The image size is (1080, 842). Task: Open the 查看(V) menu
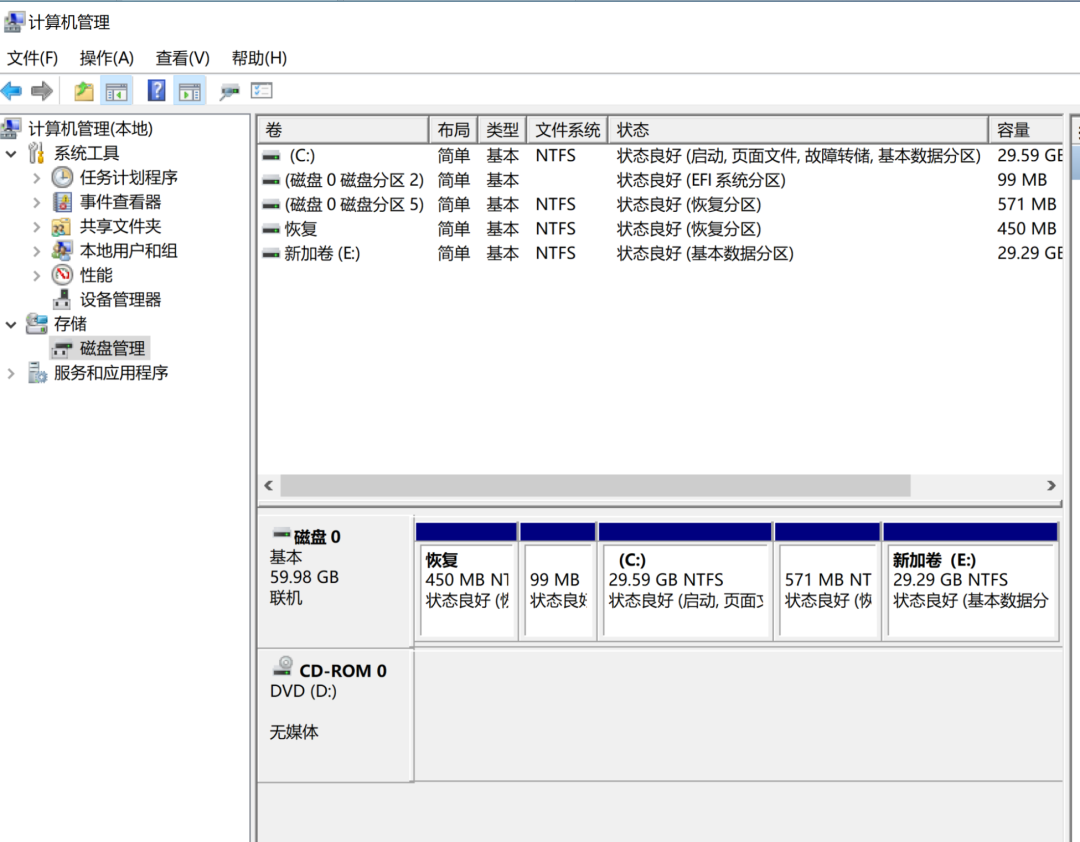(183, 58)
